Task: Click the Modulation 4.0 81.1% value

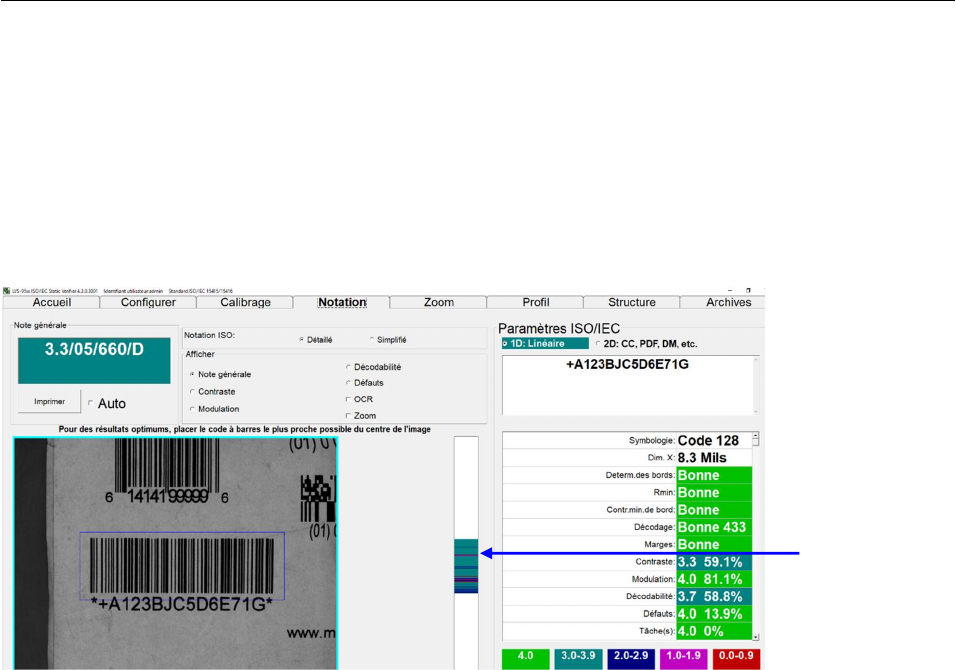Action: [x=714, y=579]
